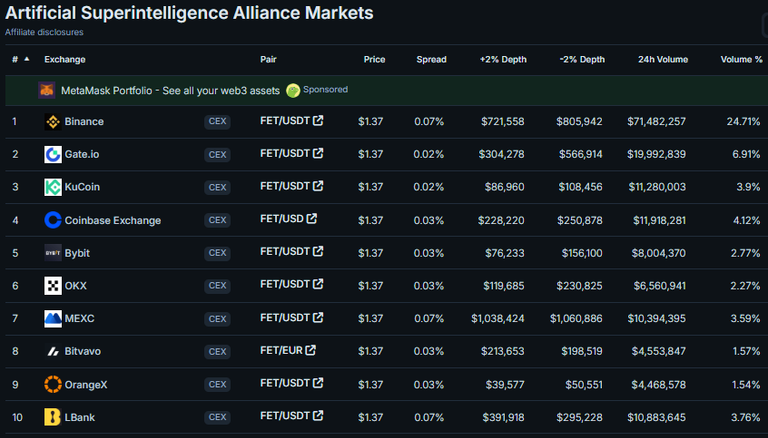Open the LBank exchange page

(x=80, y=417)
